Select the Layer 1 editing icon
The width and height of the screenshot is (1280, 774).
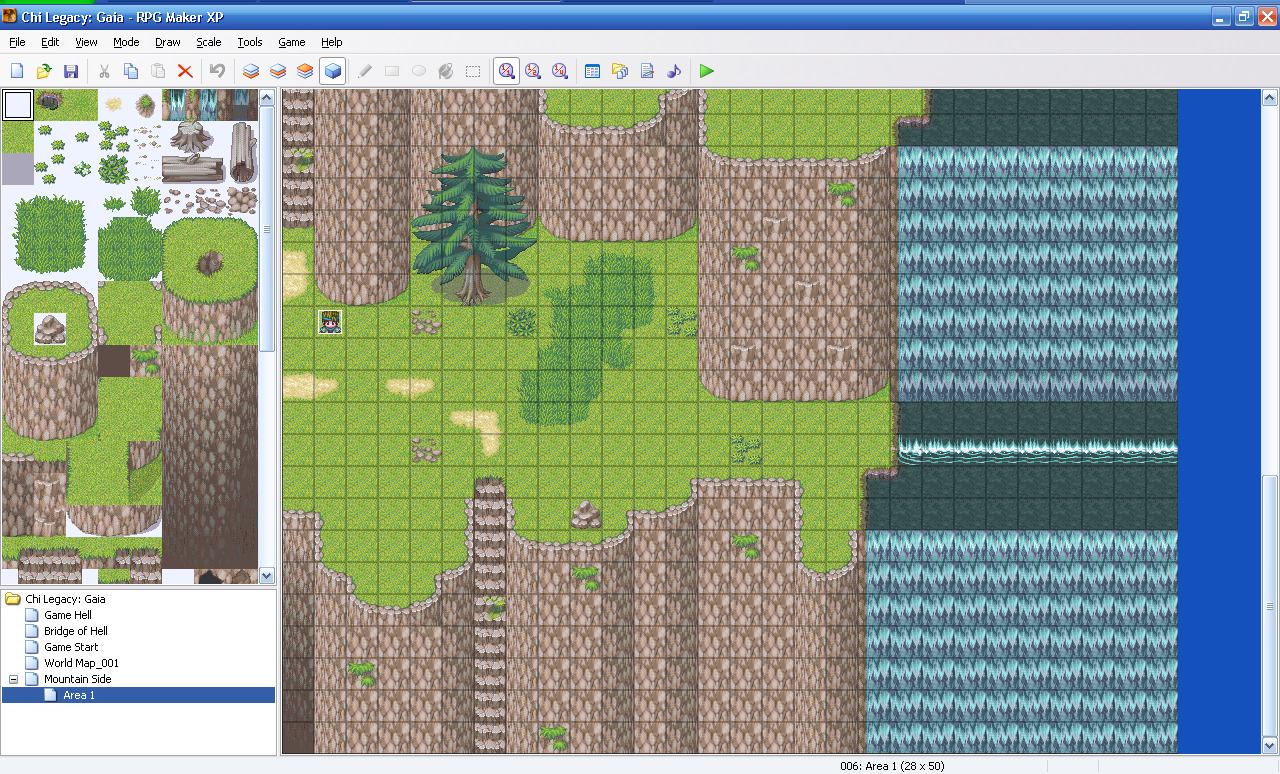[251, 71]
